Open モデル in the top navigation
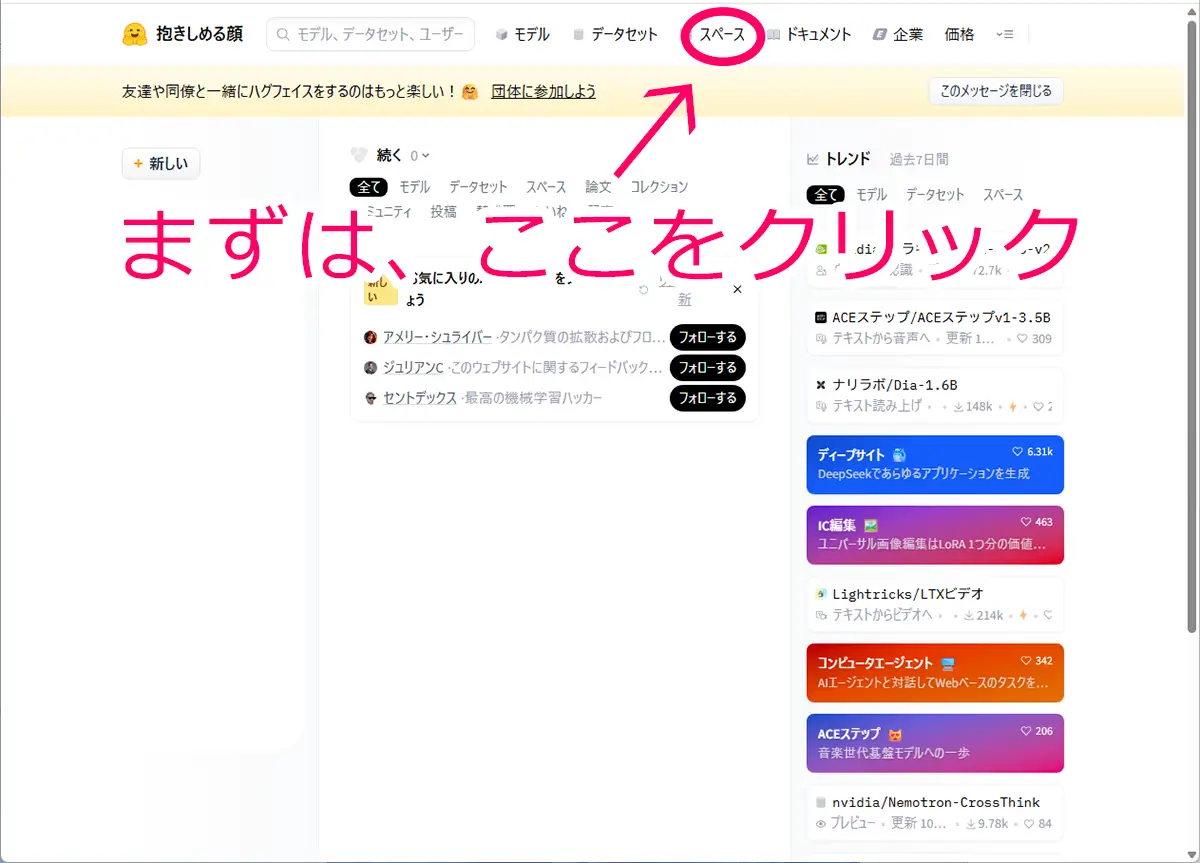Viewport: 1200px width, 863px height. point(523,34)
